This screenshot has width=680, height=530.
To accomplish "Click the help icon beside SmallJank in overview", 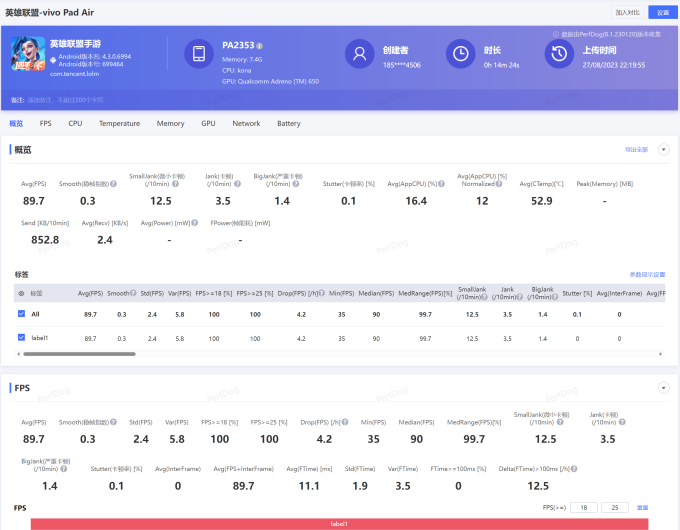I will click(176, 184).
